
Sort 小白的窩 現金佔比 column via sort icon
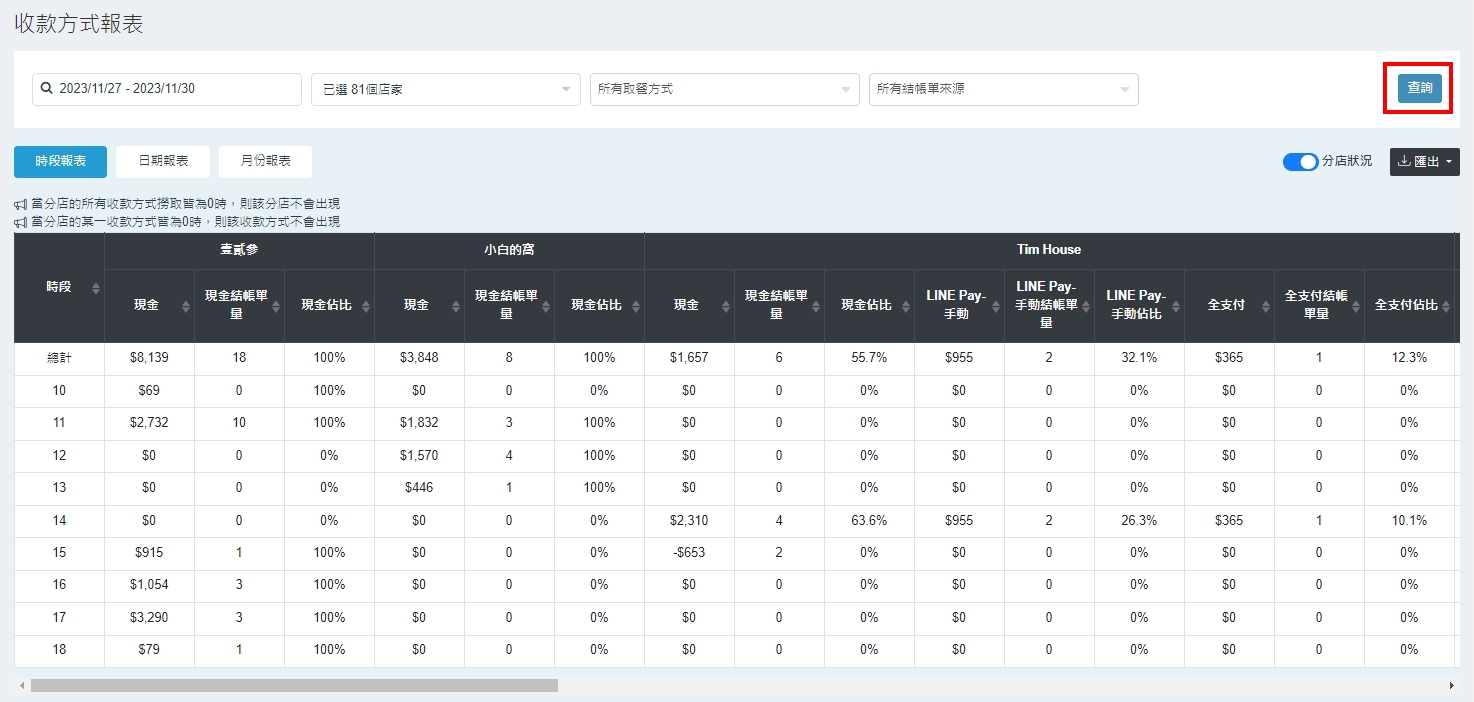[636, 306]
